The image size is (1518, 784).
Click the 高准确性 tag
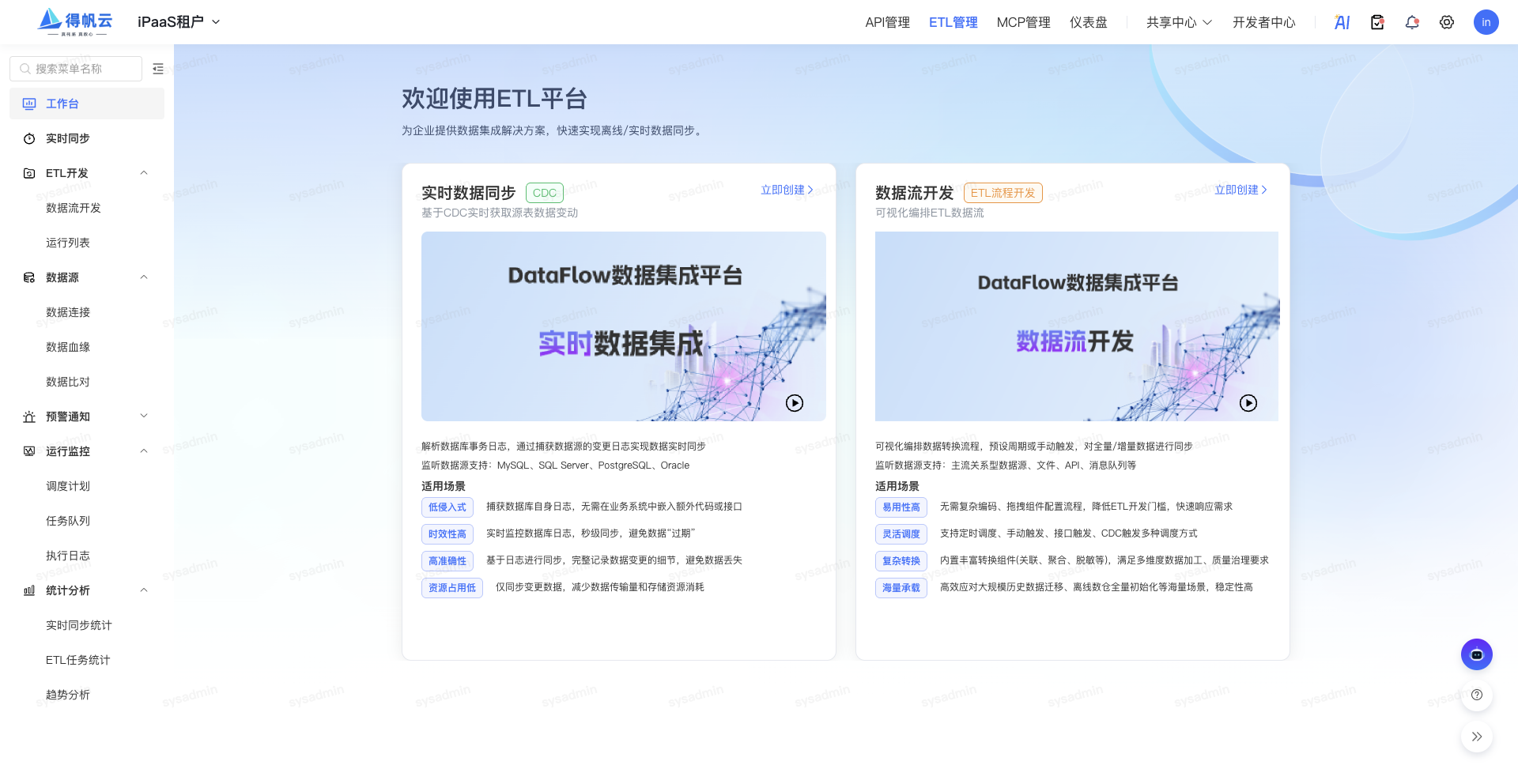[x=447, y=561]
